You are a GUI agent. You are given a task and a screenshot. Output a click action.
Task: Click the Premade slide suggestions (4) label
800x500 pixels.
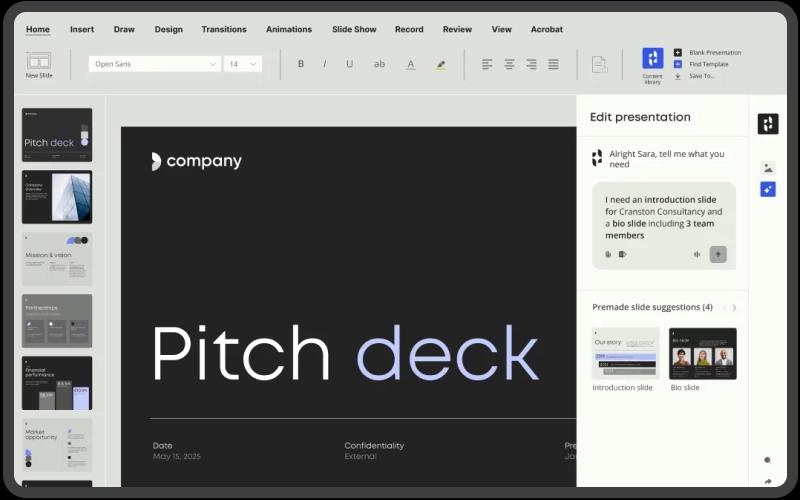[653, 307]
